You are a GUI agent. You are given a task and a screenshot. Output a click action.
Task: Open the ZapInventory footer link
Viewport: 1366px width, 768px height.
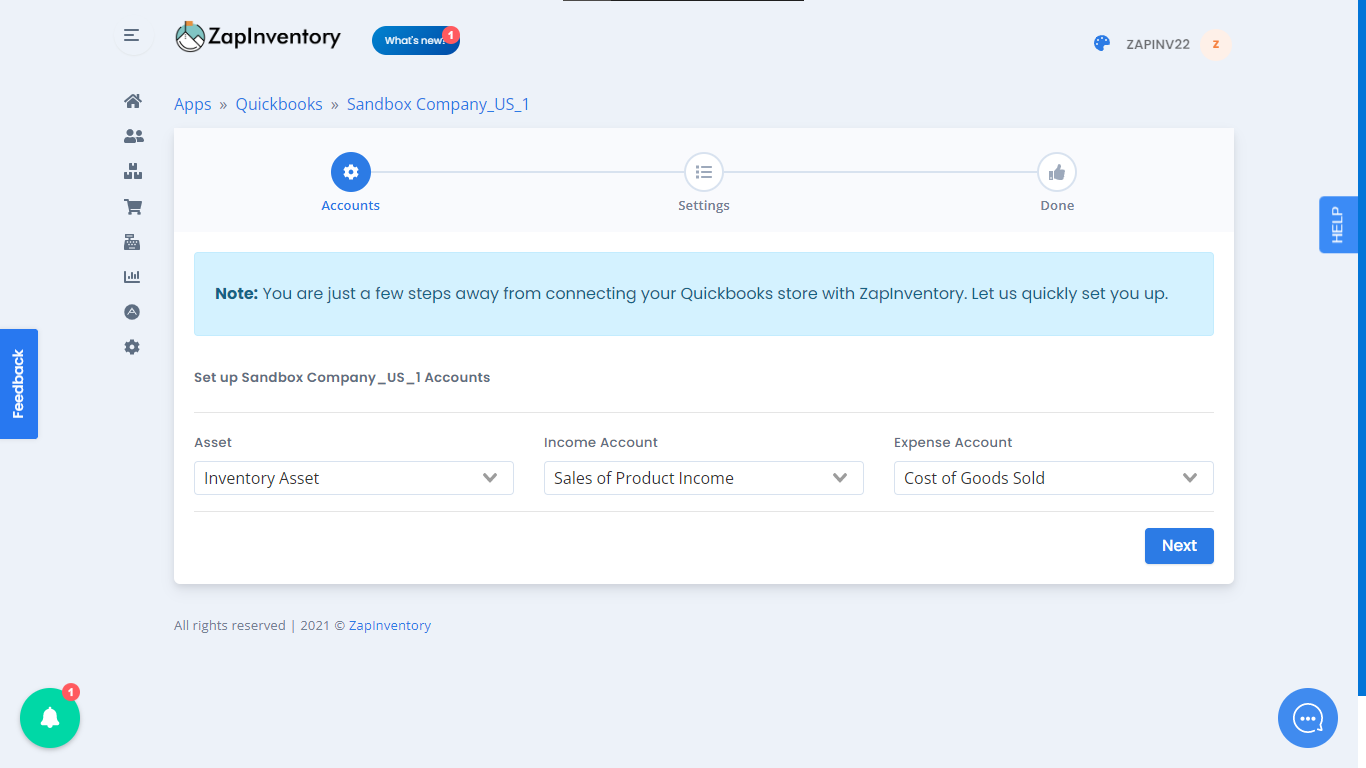(x=390, y=625)
